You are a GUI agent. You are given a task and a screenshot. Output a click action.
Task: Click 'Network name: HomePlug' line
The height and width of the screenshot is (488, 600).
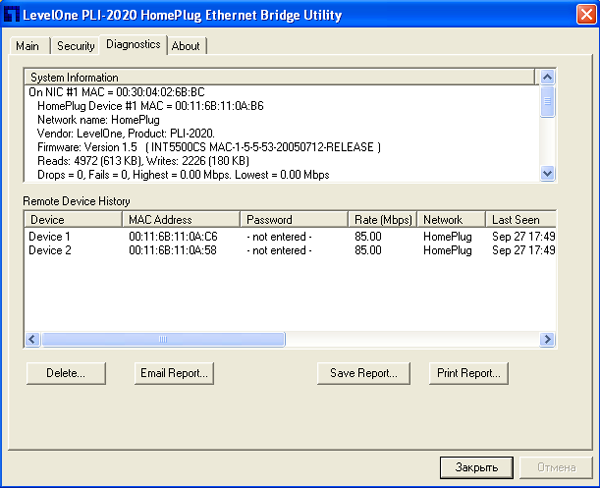(x=98, y=120)
